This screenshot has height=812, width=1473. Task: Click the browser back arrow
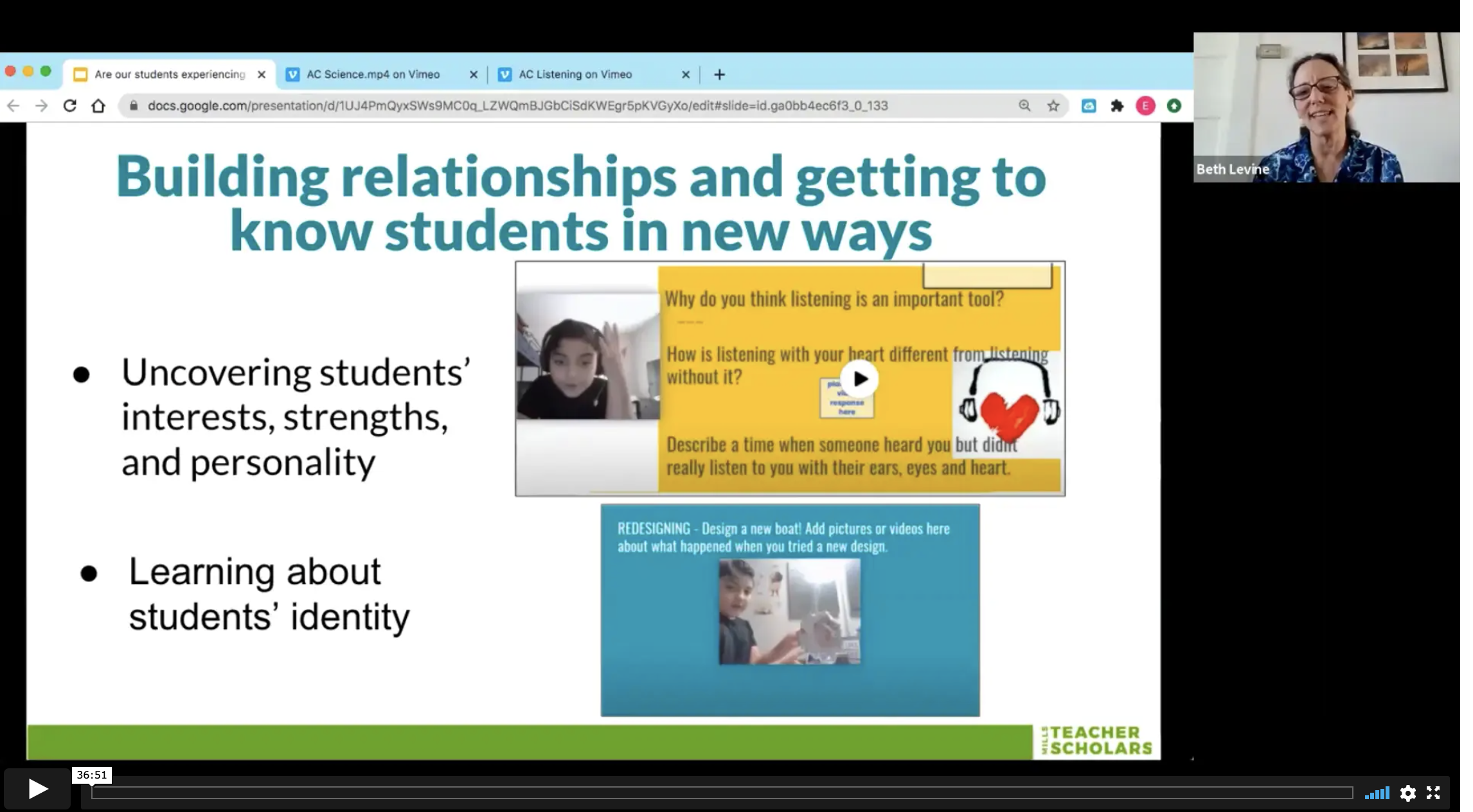pos(13,106)
